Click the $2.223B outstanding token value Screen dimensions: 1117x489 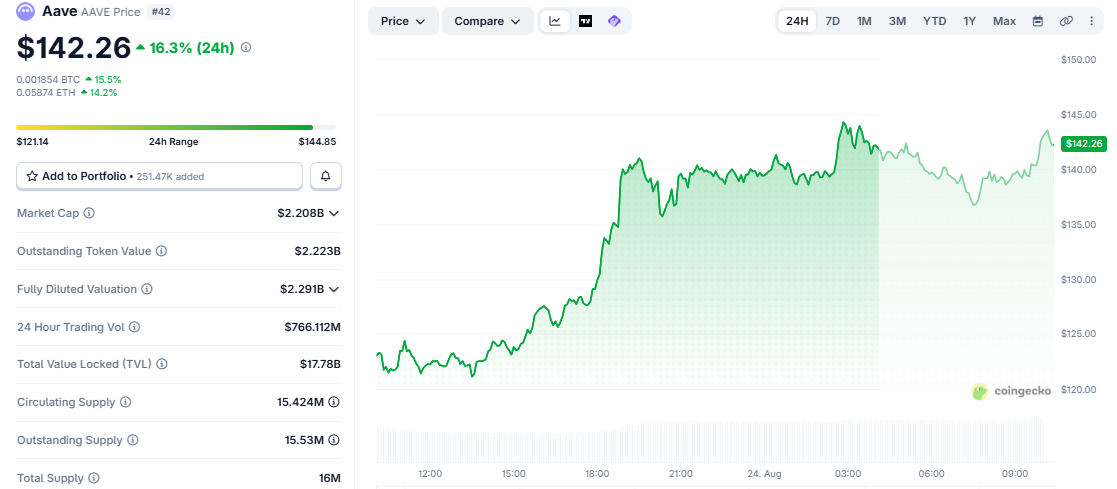point(317,251)
